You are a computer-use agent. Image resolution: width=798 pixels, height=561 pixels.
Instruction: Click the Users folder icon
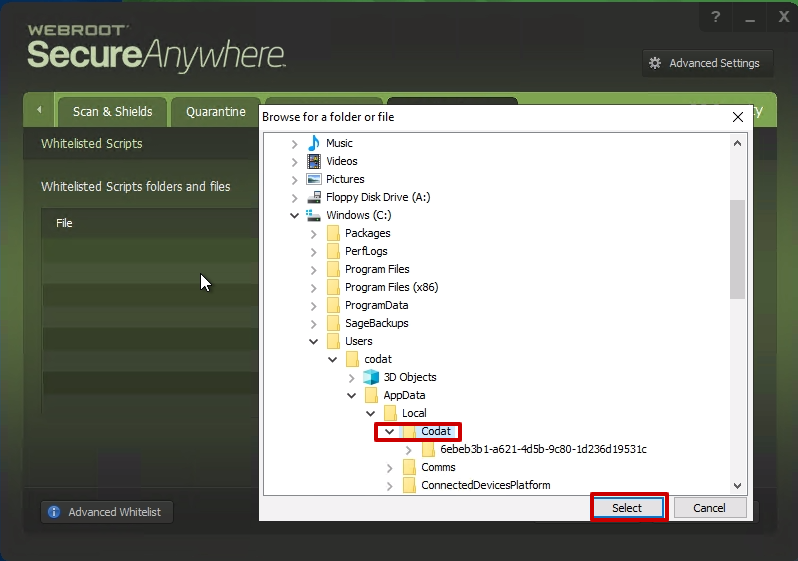coord(333,341)
